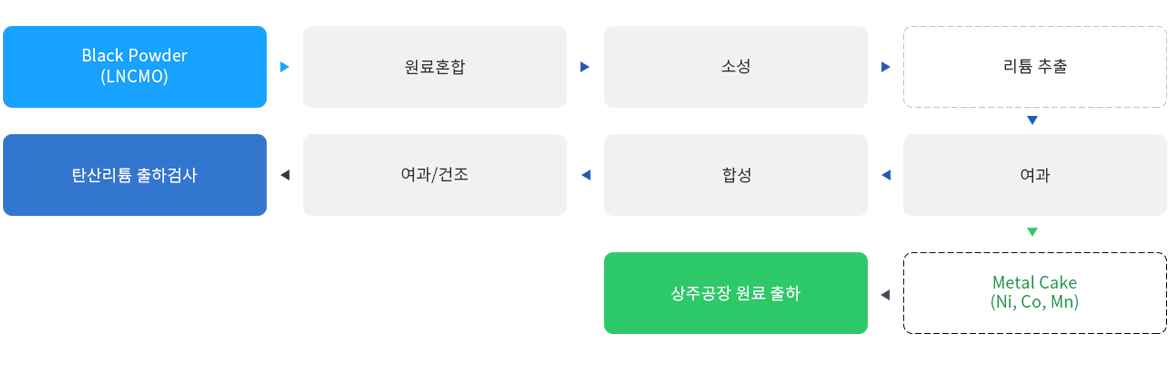1170x389 pixels.
Task: Click down arrow below 리튬 추출
Action: tap(1033, 120)
